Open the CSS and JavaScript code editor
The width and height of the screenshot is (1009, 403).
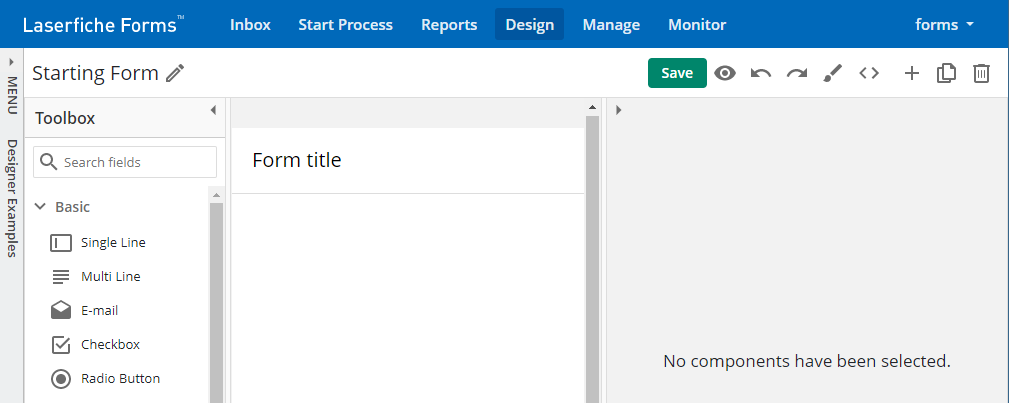pyautogui.click(x=869, y=73)
